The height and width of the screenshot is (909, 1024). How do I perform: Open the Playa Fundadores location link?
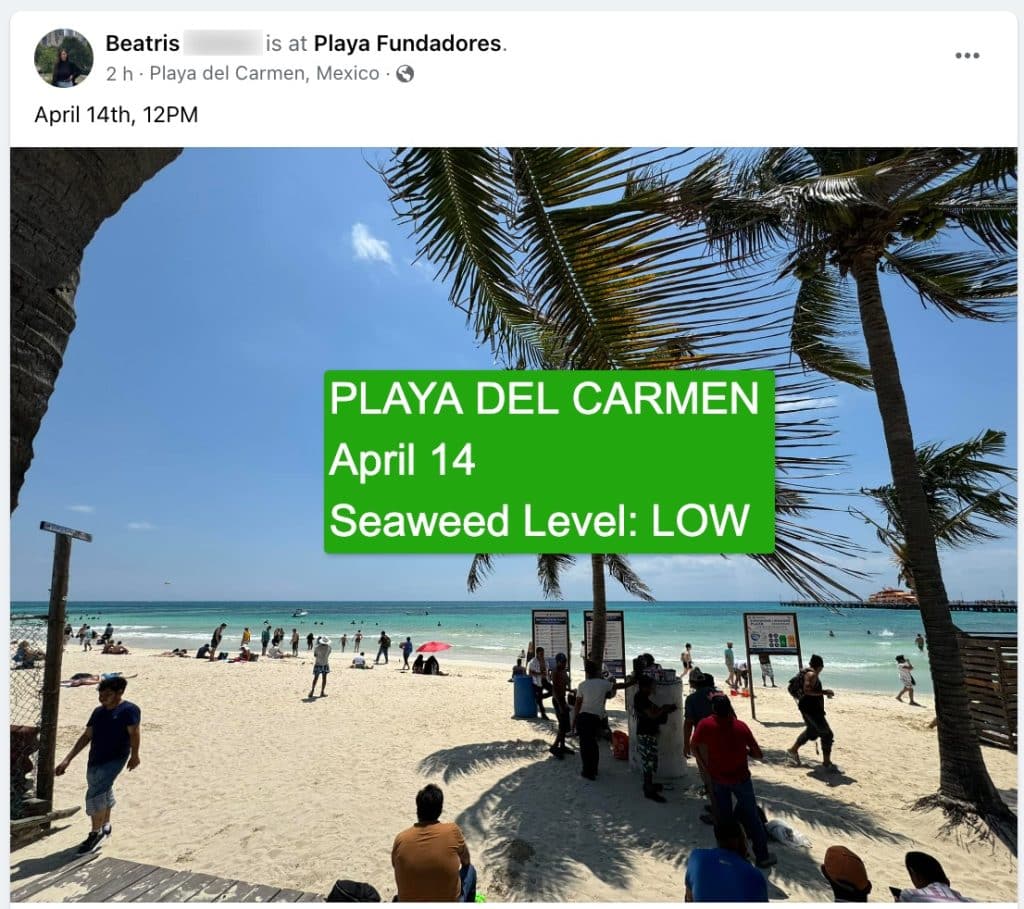(x=408, y=43)
